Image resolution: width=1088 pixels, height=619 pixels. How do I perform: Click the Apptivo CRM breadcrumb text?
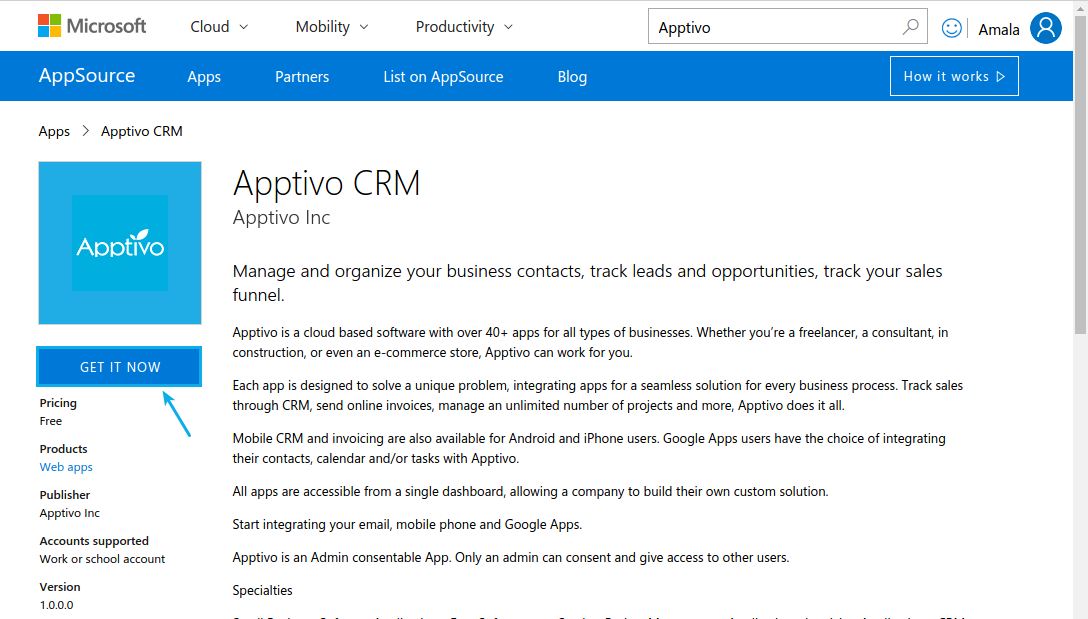point(142,131)
